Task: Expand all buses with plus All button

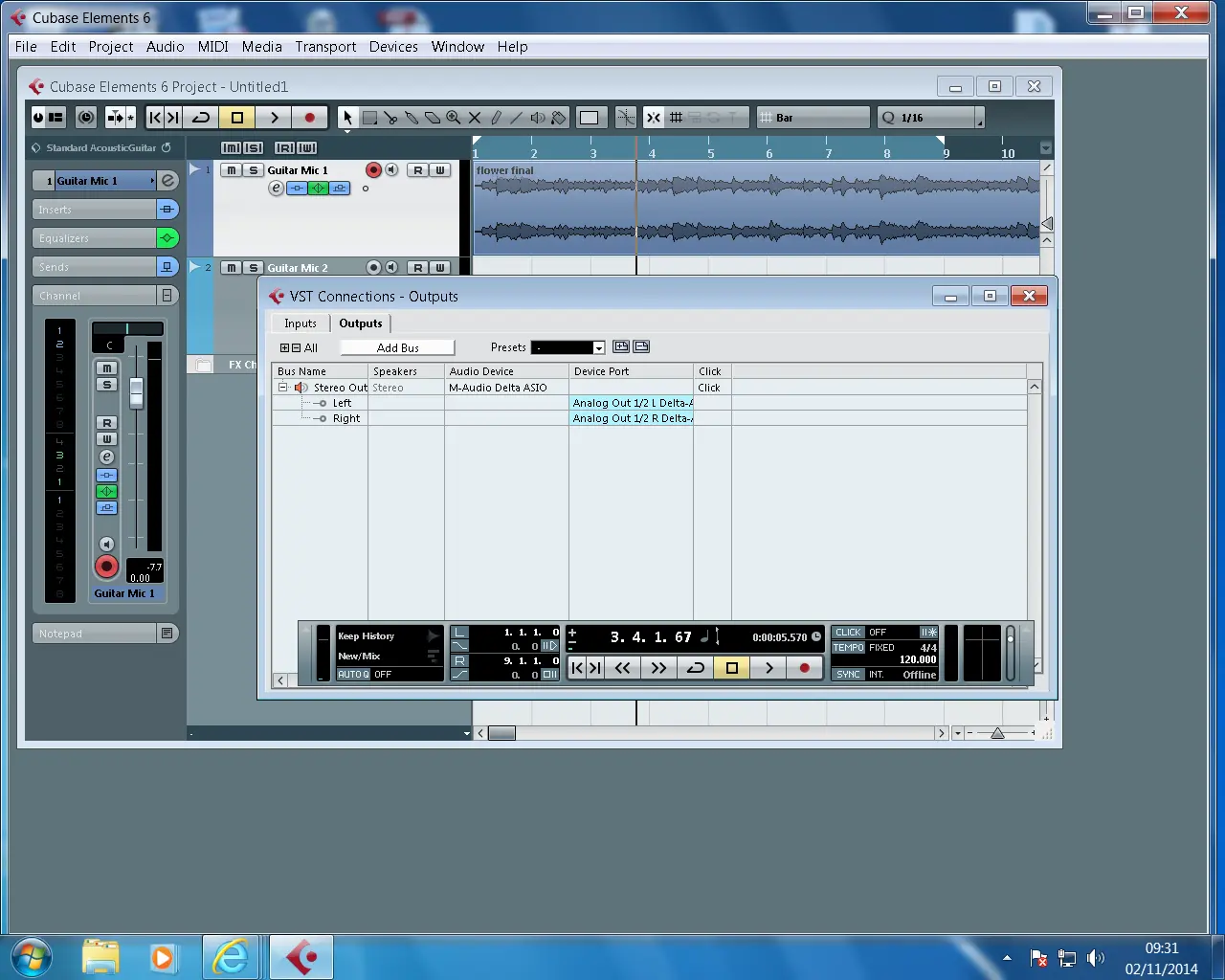Action: click(x=284, y=348)
